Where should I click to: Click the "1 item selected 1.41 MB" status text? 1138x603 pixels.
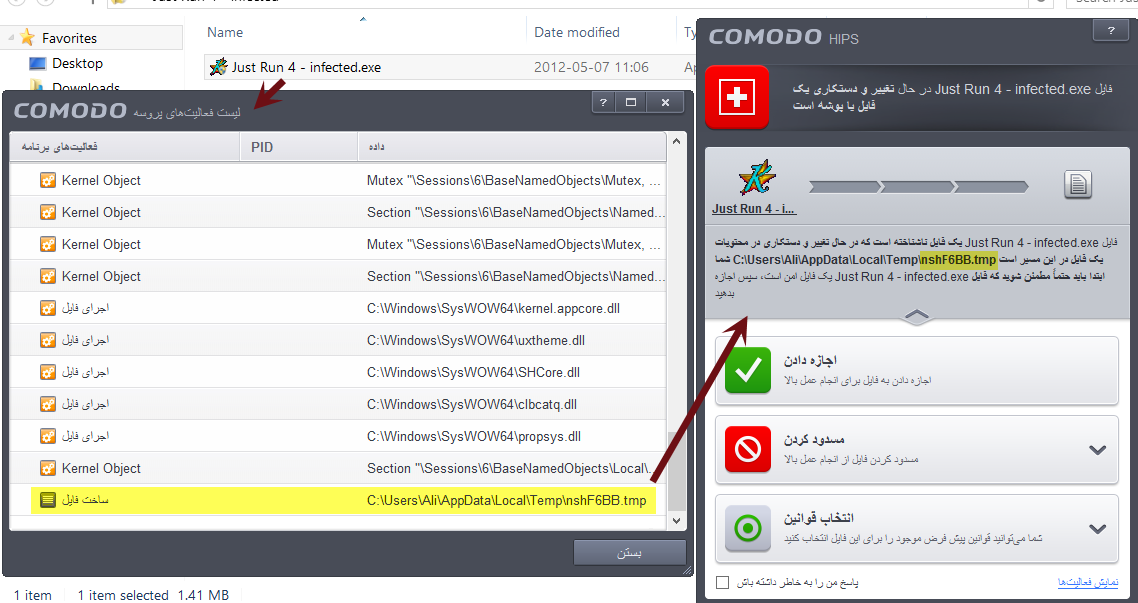coord(153,595)
